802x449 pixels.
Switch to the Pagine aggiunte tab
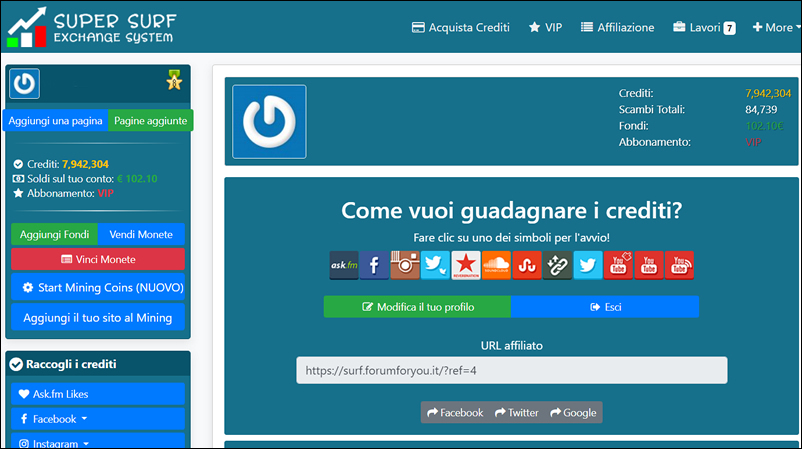[149, 121]
